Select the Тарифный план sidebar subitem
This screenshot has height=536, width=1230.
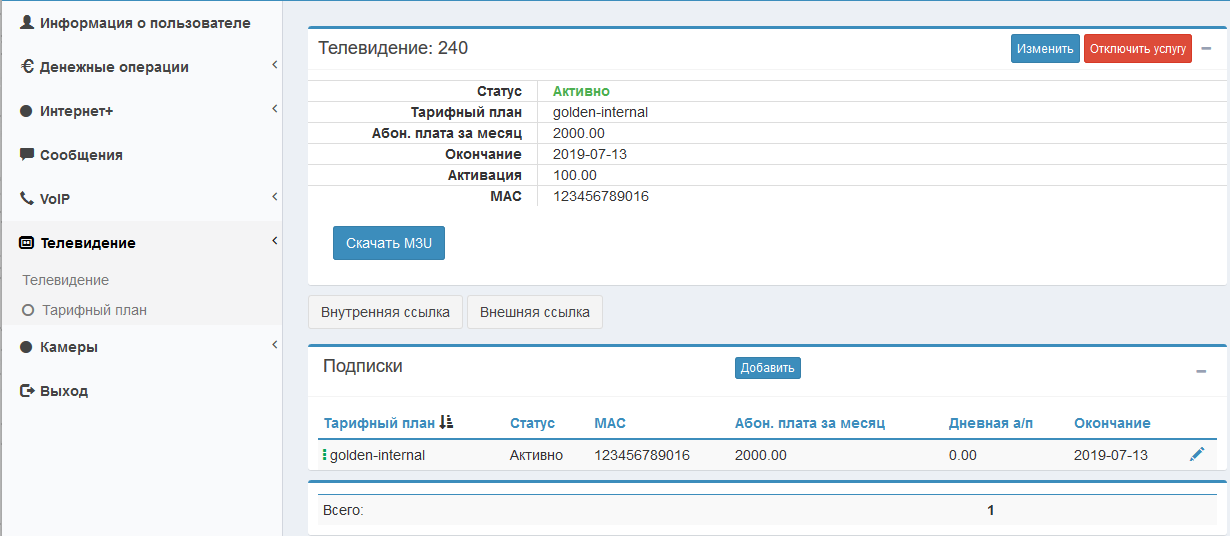pyautogui.click(x=94, y=310)
